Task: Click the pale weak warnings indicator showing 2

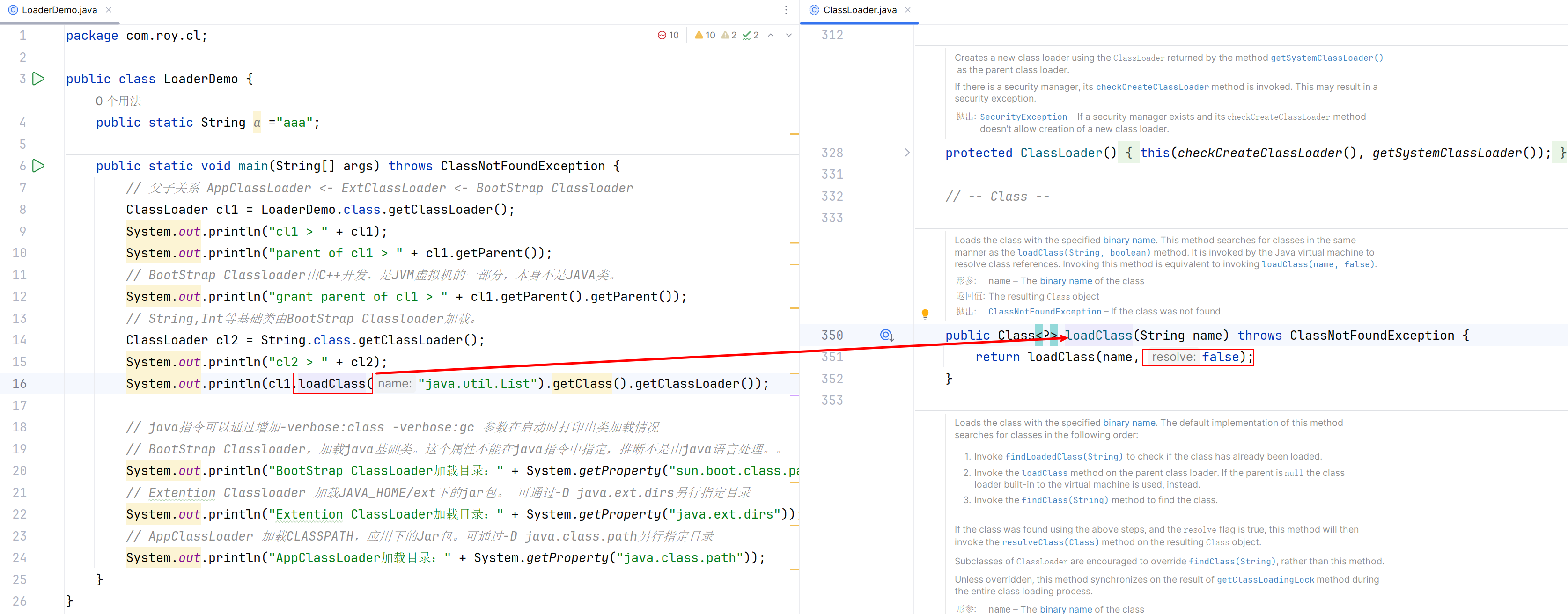Action: tap(729, 35)
